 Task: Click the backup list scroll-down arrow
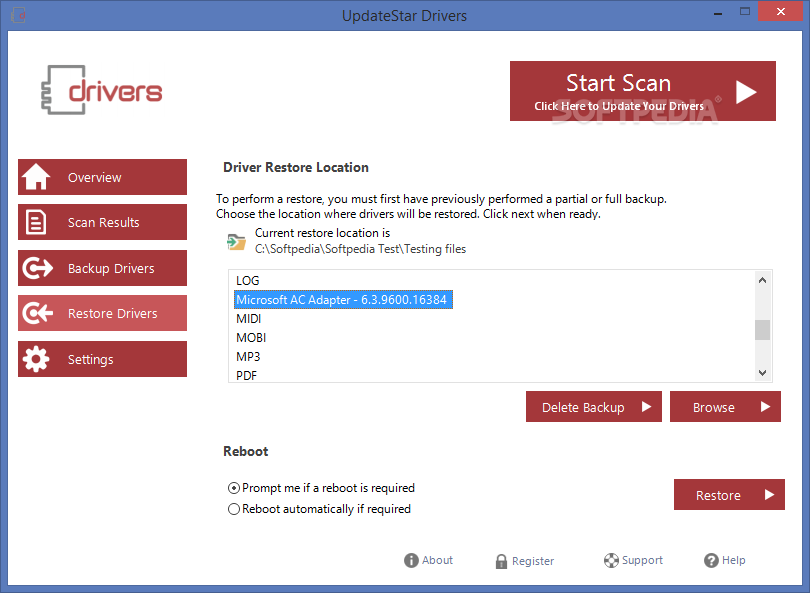coord(762,372)
